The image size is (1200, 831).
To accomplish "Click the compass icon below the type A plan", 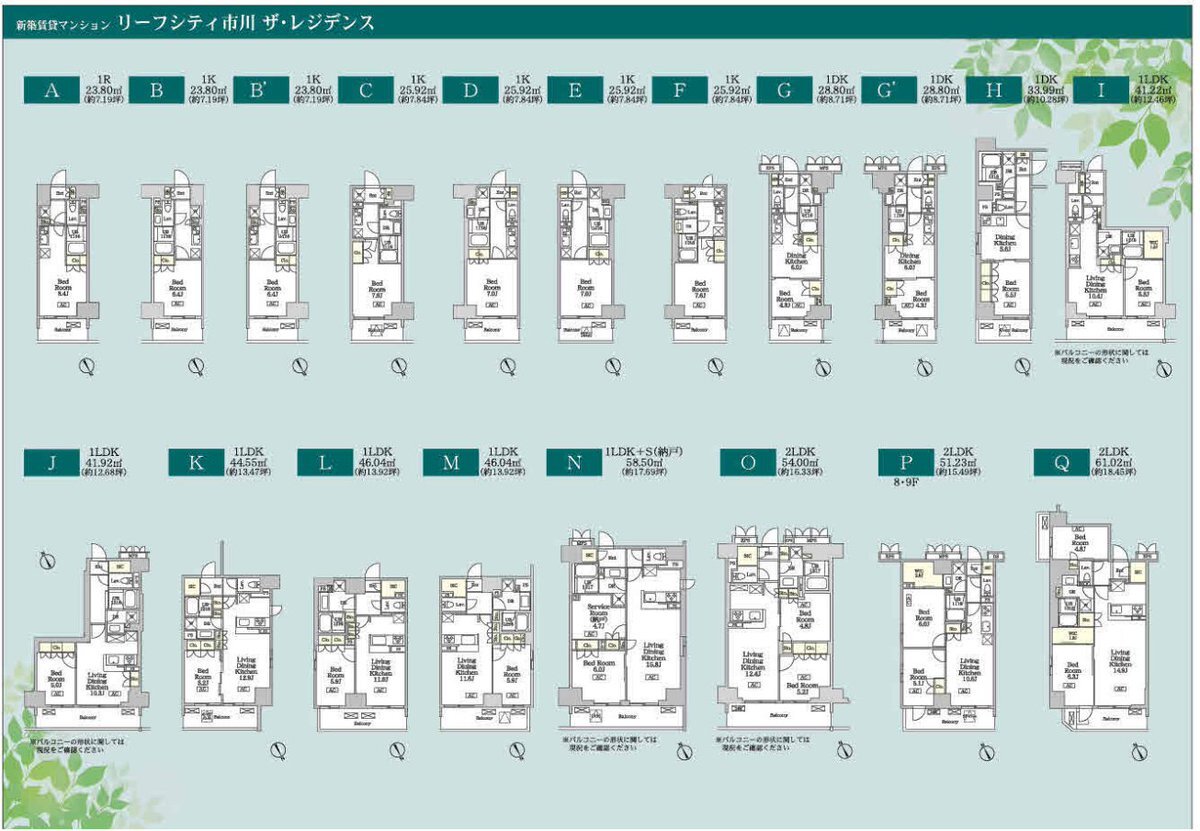I will pos(86,369).
